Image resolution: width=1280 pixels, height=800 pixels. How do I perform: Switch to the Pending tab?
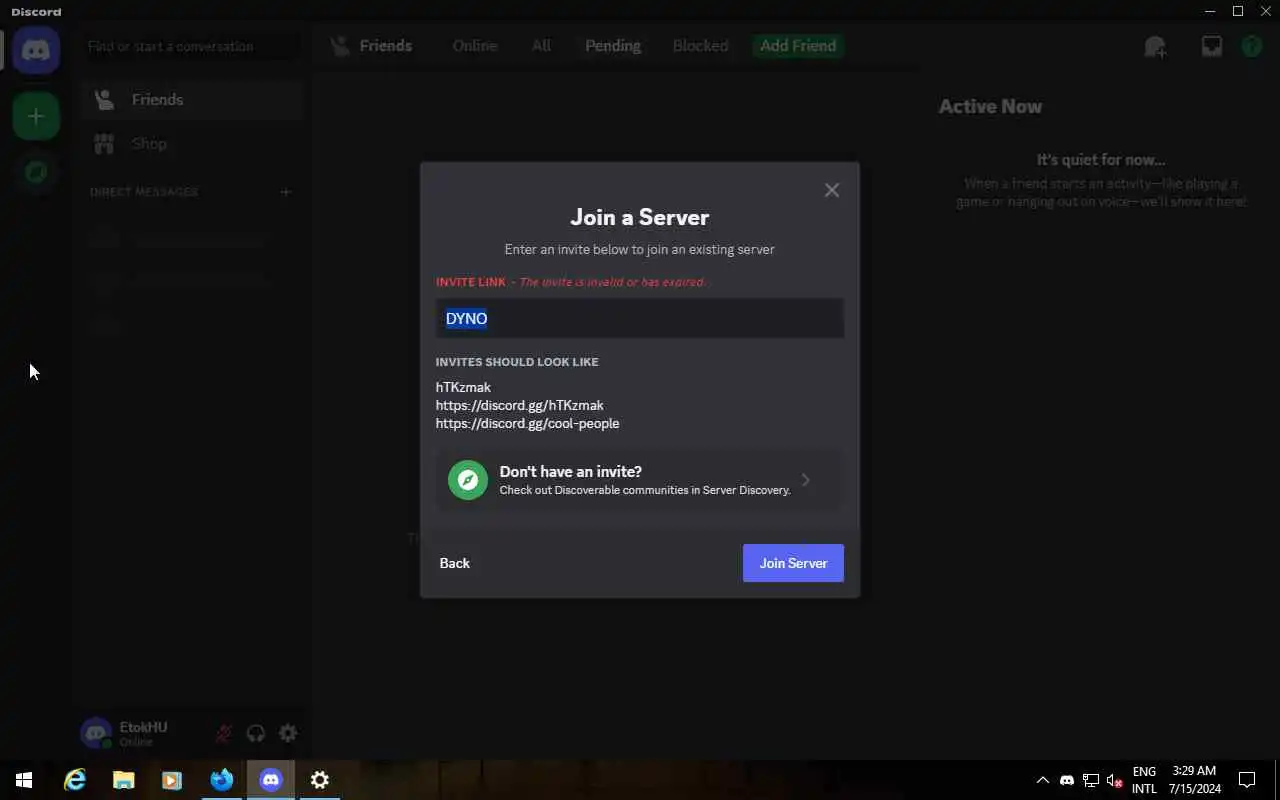(613, 45)
